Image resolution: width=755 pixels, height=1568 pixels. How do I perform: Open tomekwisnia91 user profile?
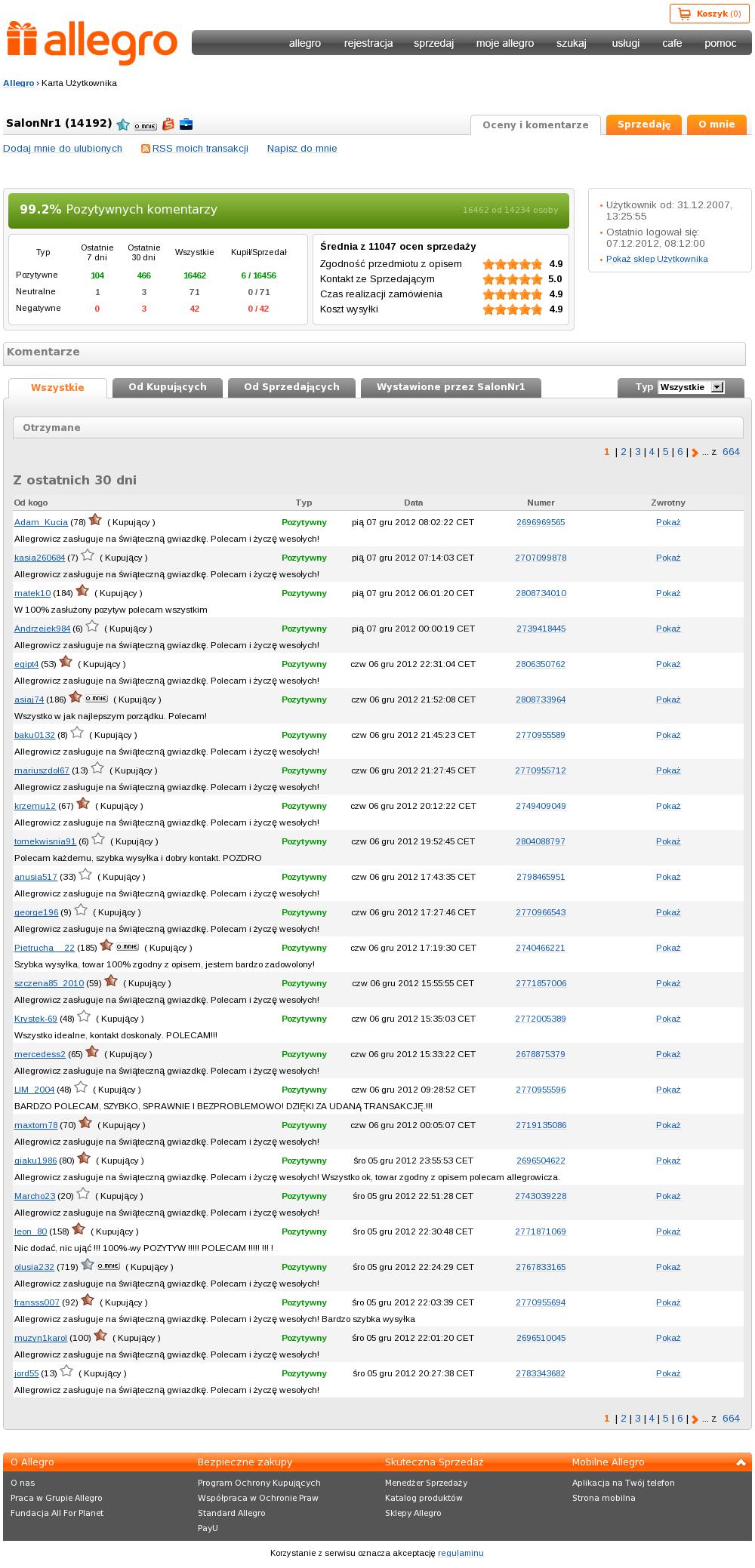(x=45, y=841)
